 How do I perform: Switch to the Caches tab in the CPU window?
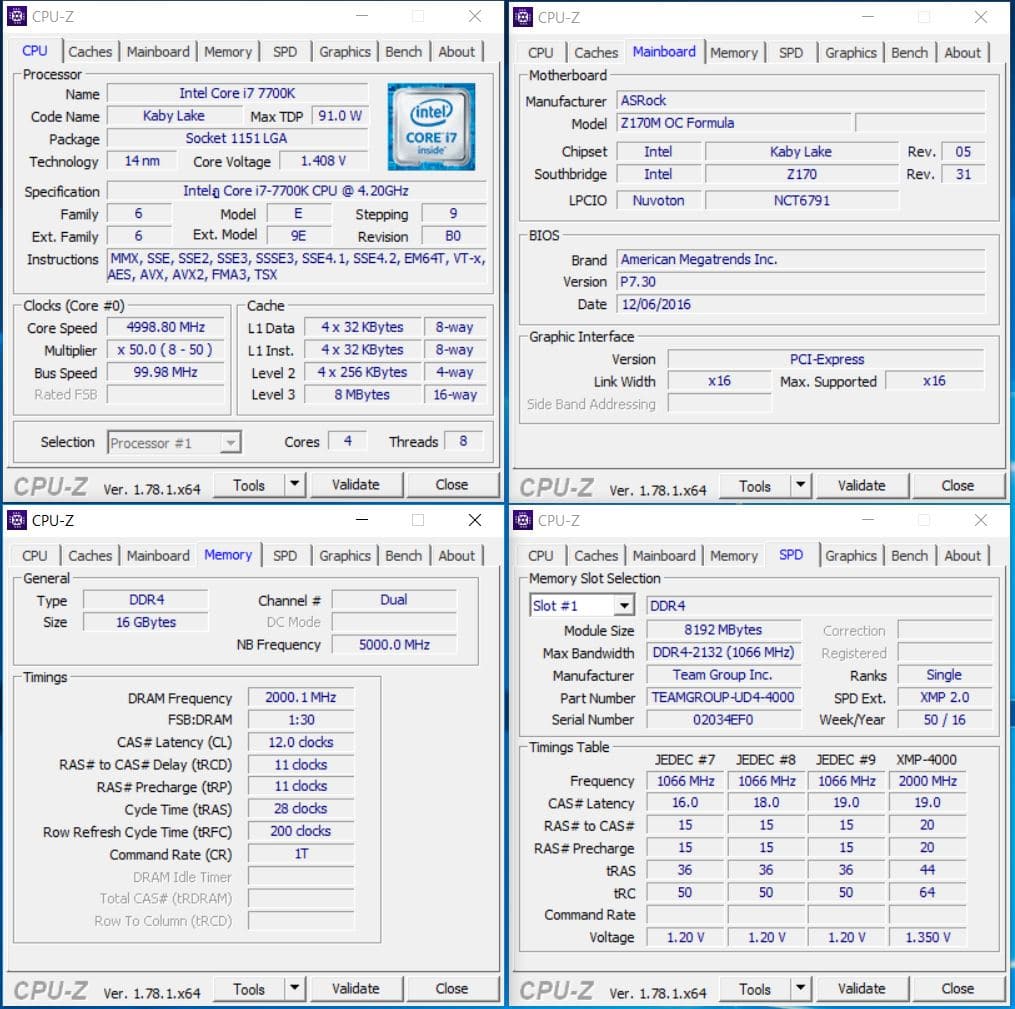tap(90, 52)
